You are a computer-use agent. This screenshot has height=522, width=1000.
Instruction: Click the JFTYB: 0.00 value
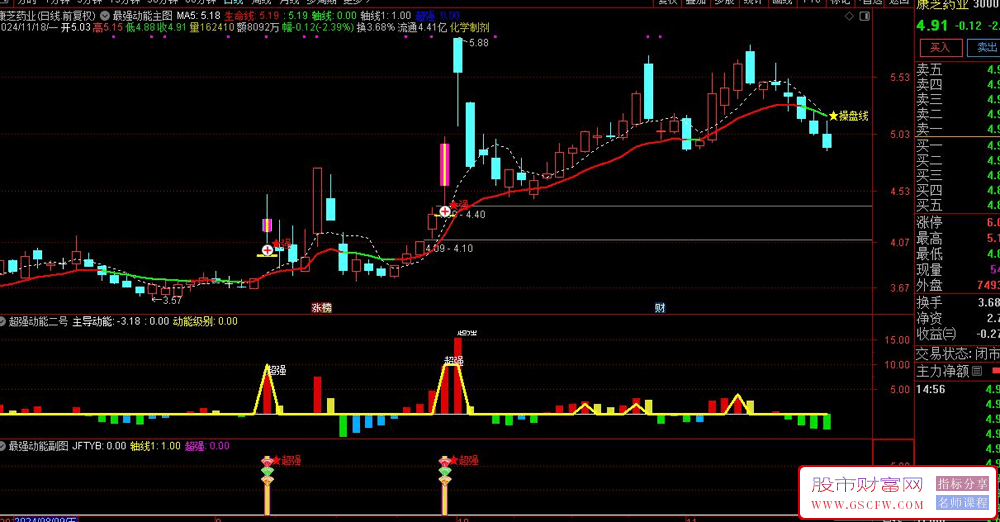(x=99, y=446)
